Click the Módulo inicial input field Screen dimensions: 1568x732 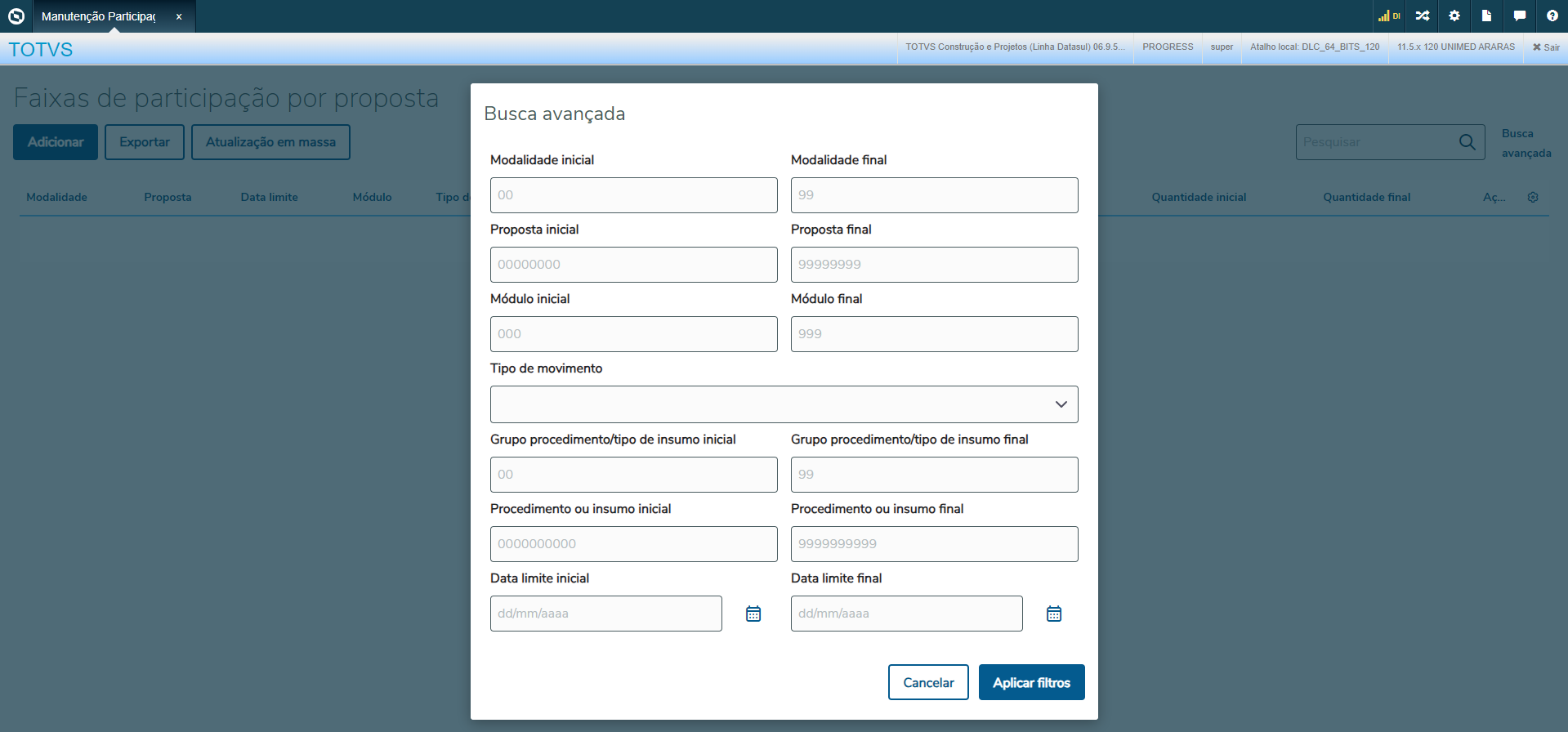[x=633, y=334]
